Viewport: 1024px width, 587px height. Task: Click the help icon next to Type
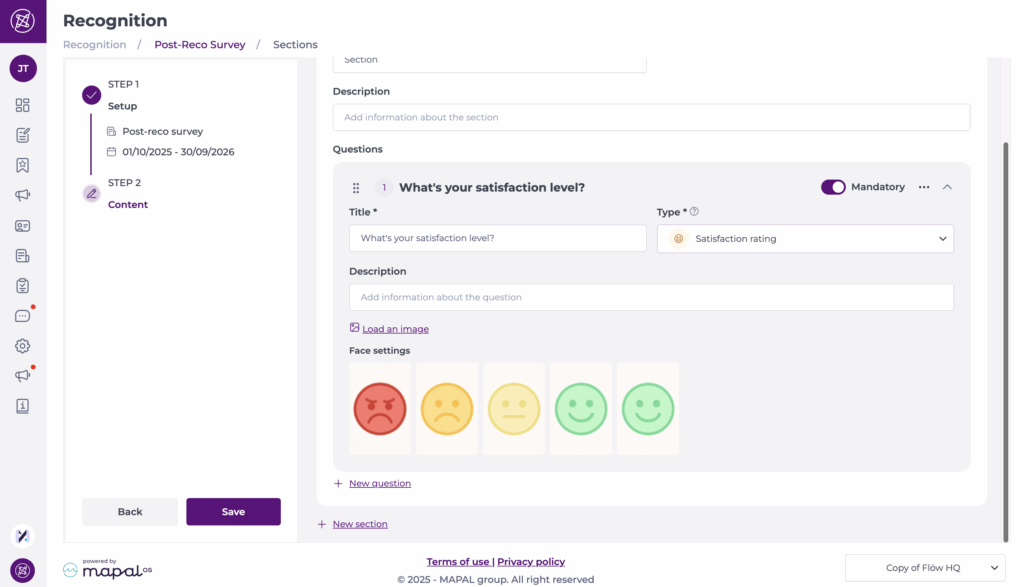pyautogui.click(x=694, y=212)
